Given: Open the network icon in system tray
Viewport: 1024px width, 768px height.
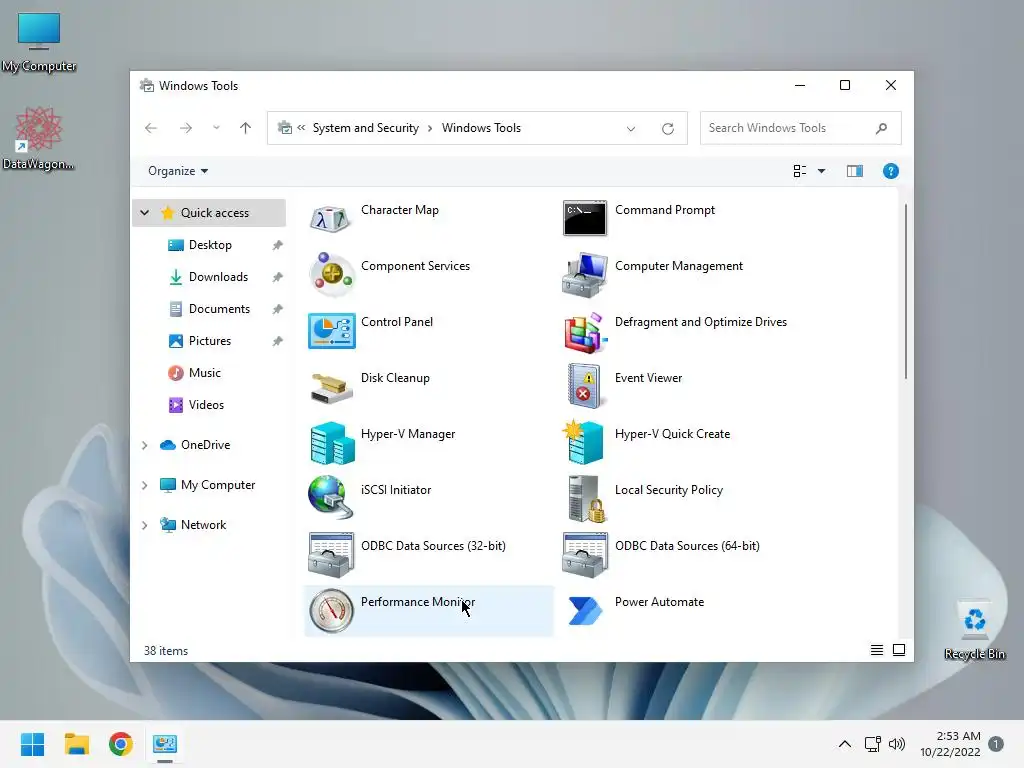Looking at the screenshot, I should pyautogui.click(x=872, y=744).
